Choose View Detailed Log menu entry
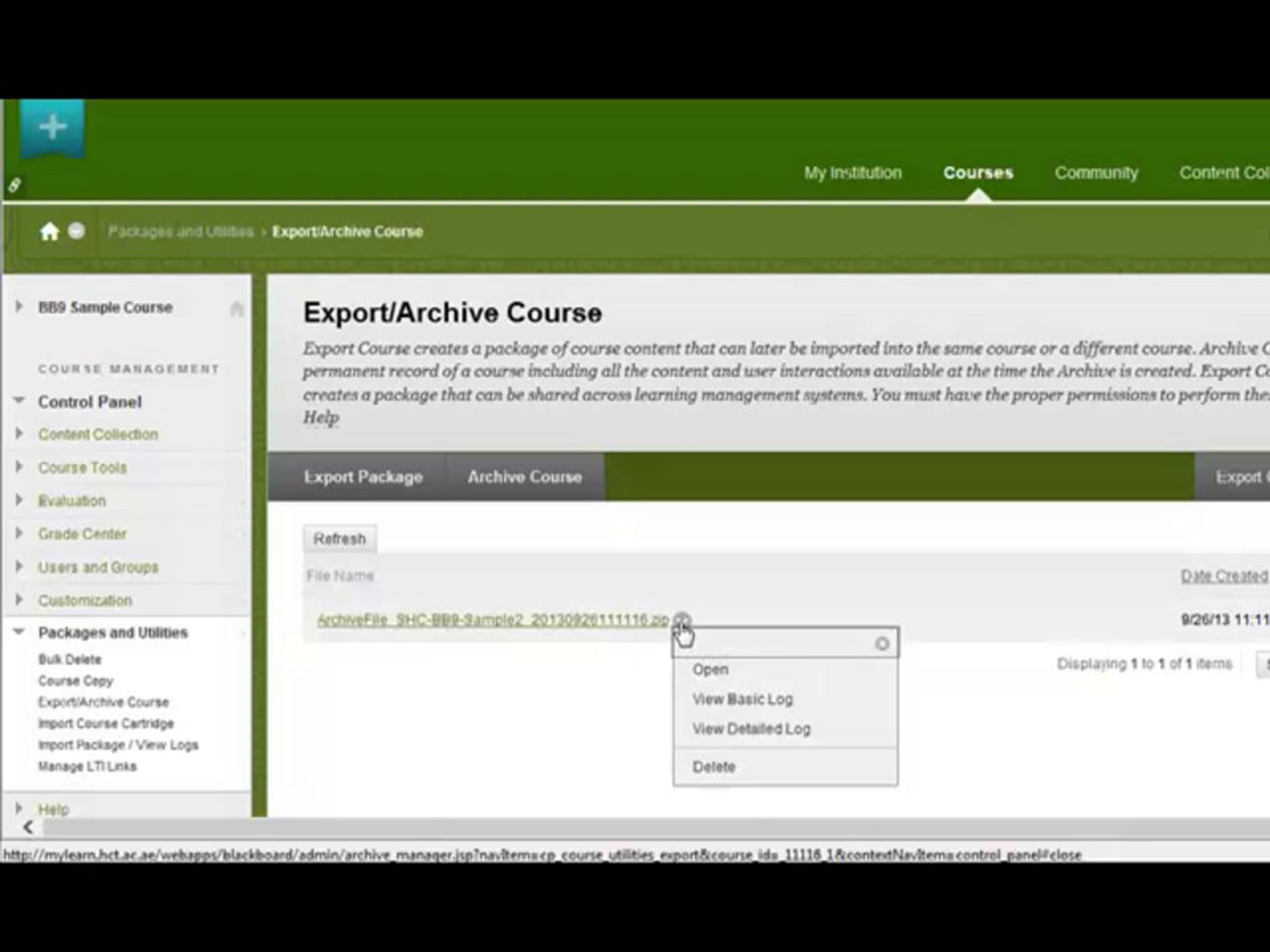 click(751, 729)
